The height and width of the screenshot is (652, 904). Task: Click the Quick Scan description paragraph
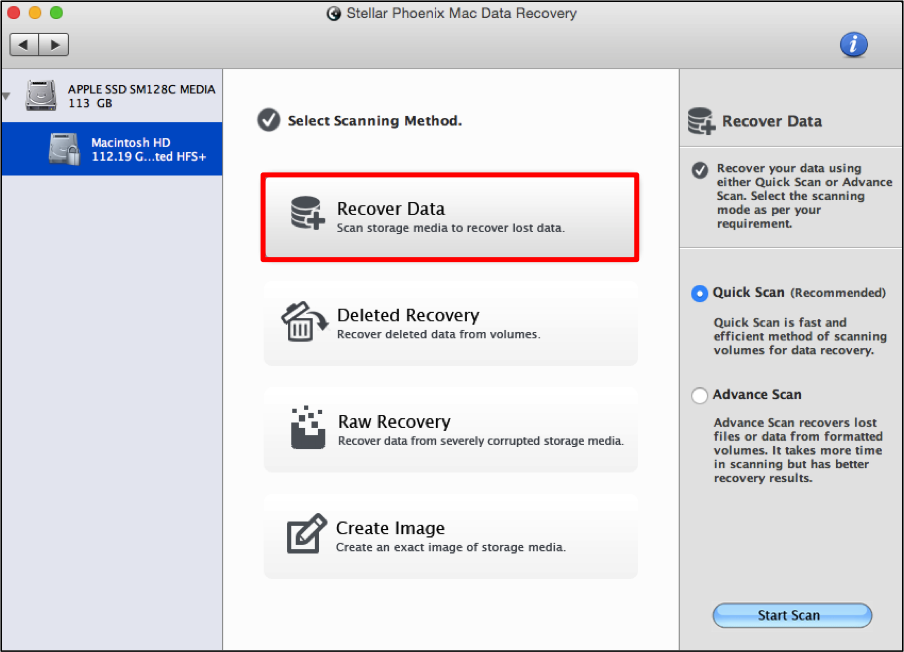pyautogui.click(x=800, y=336)
